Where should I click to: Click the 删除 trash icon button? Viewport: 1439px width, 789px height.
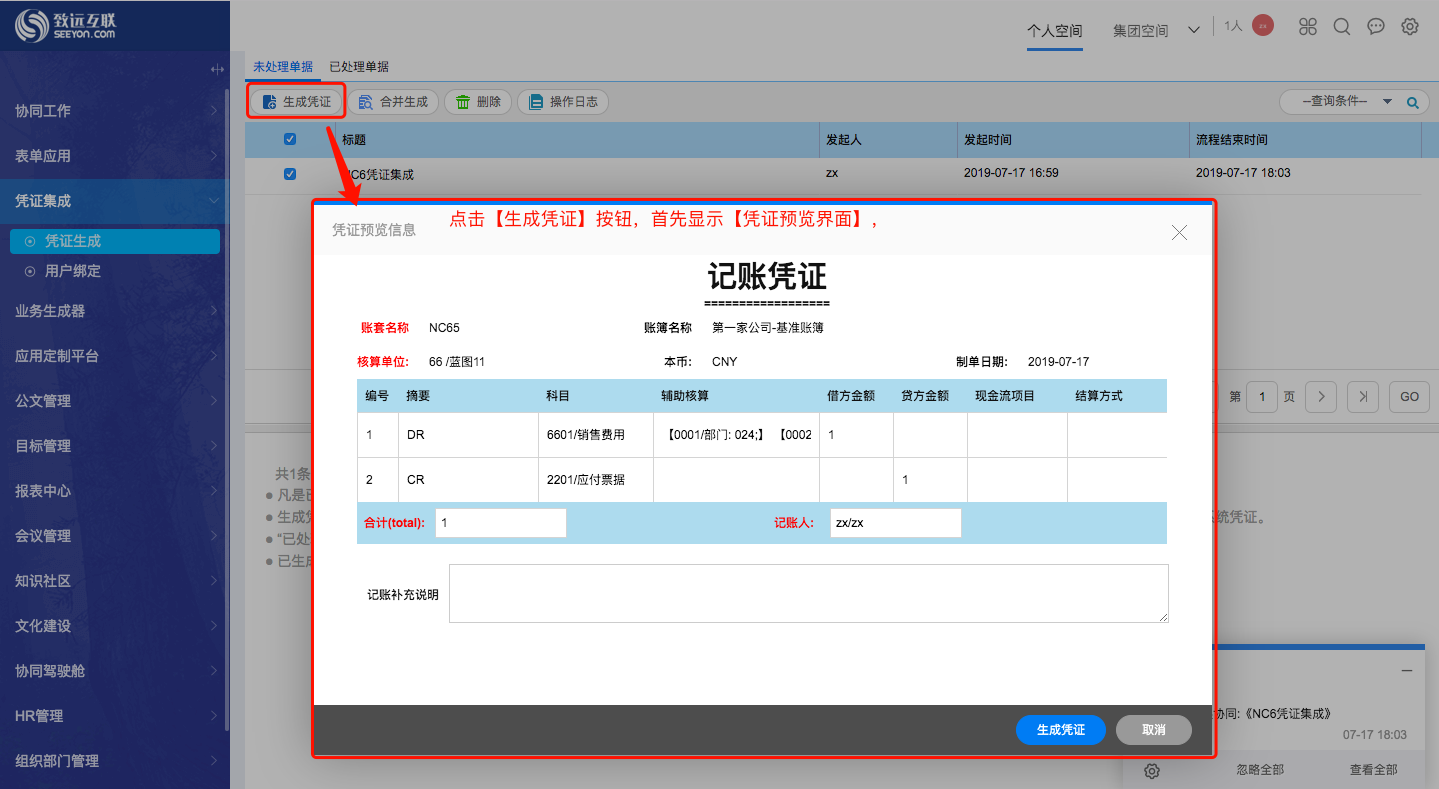[478, 102]
